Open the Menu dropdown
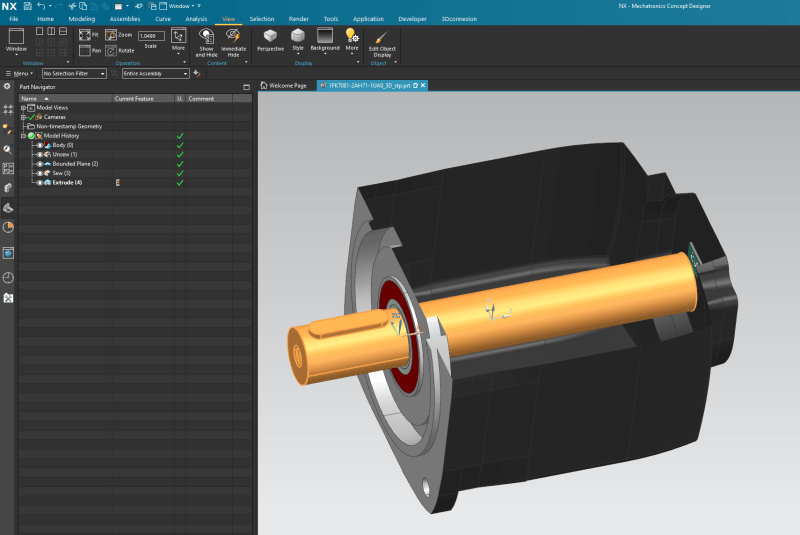The height and width of the screenshot is (535, 800). [19, 73]
